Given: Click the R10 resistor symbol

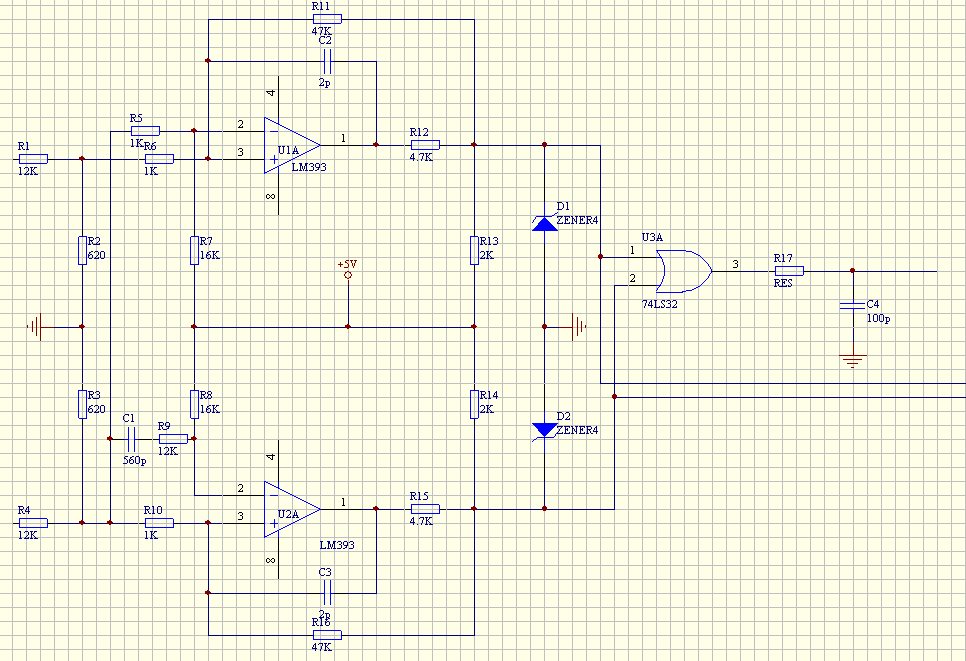Looking at the screenshot, I should [159, 522].
